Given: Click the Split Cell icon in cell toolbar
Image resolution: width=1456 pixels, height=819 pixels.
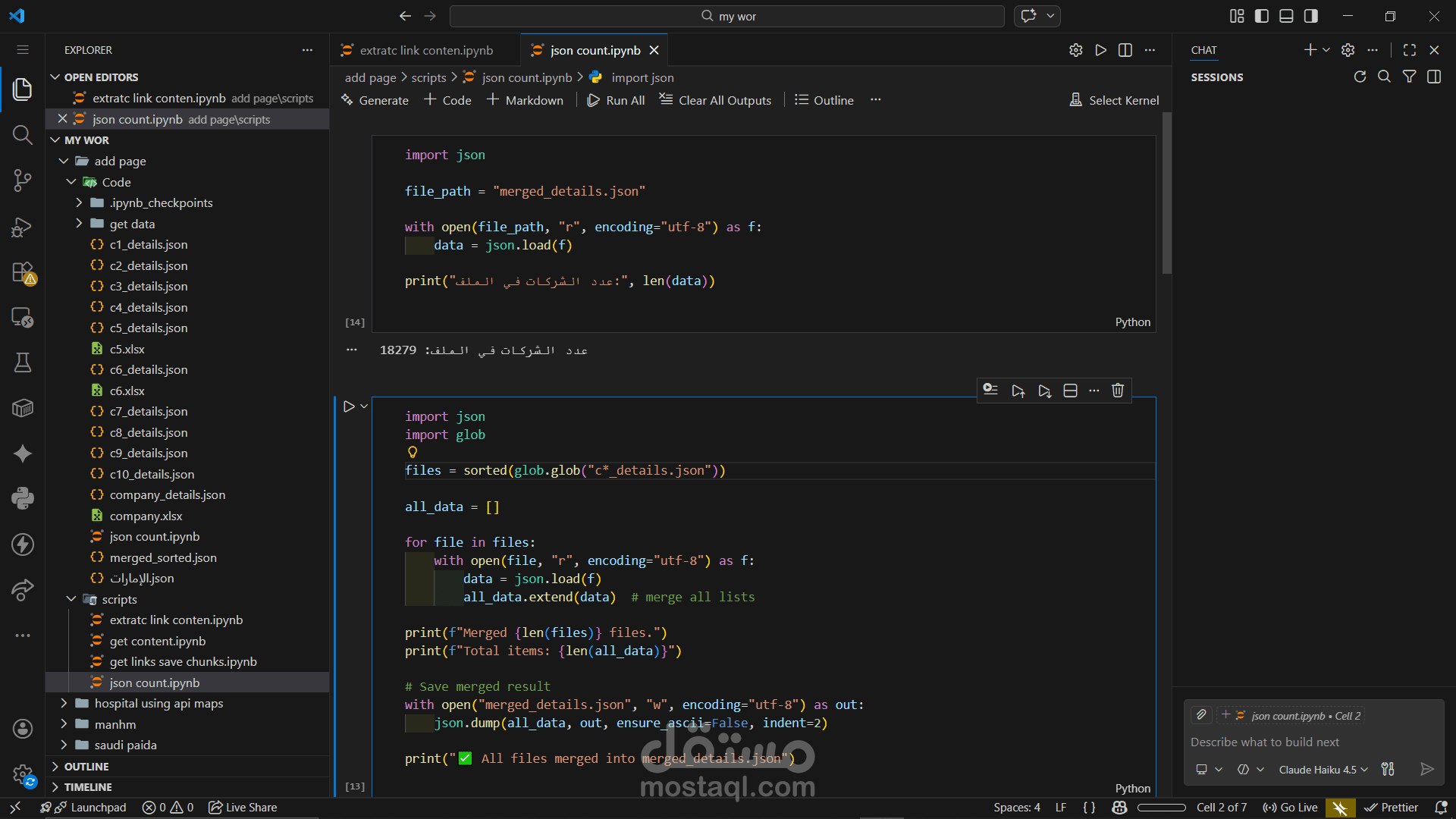Looking at the screenshot, I should [x=1070, y=391].
